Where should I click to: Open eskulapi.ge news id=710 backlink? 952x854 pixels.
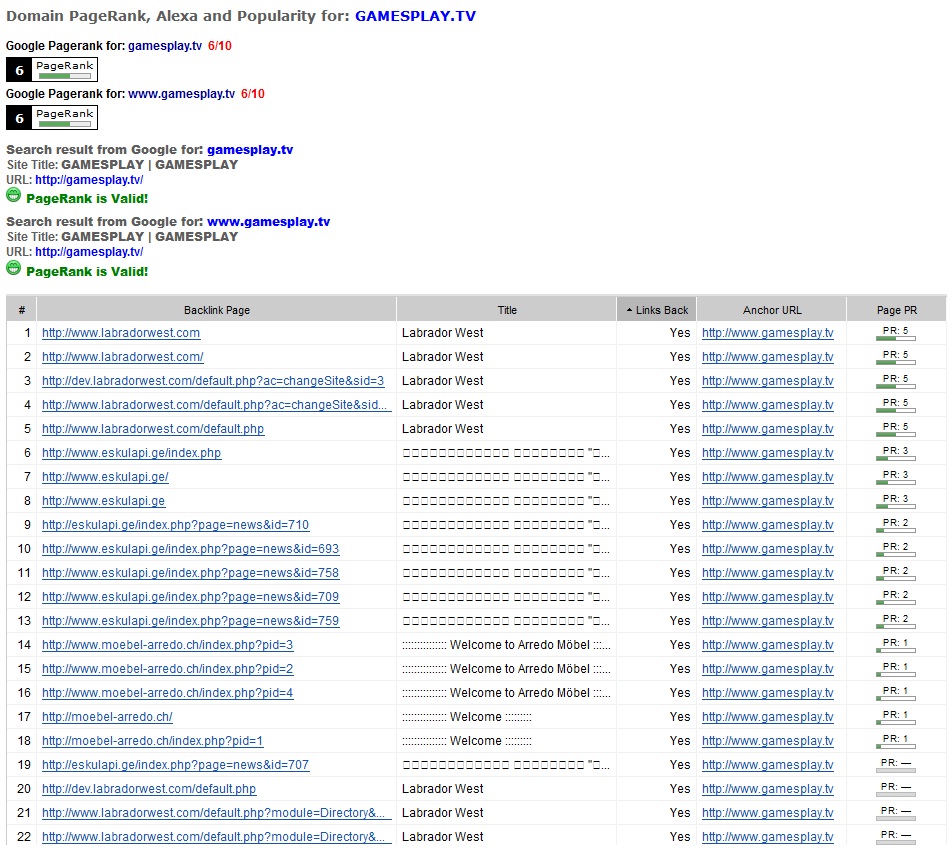pos(175,525)
